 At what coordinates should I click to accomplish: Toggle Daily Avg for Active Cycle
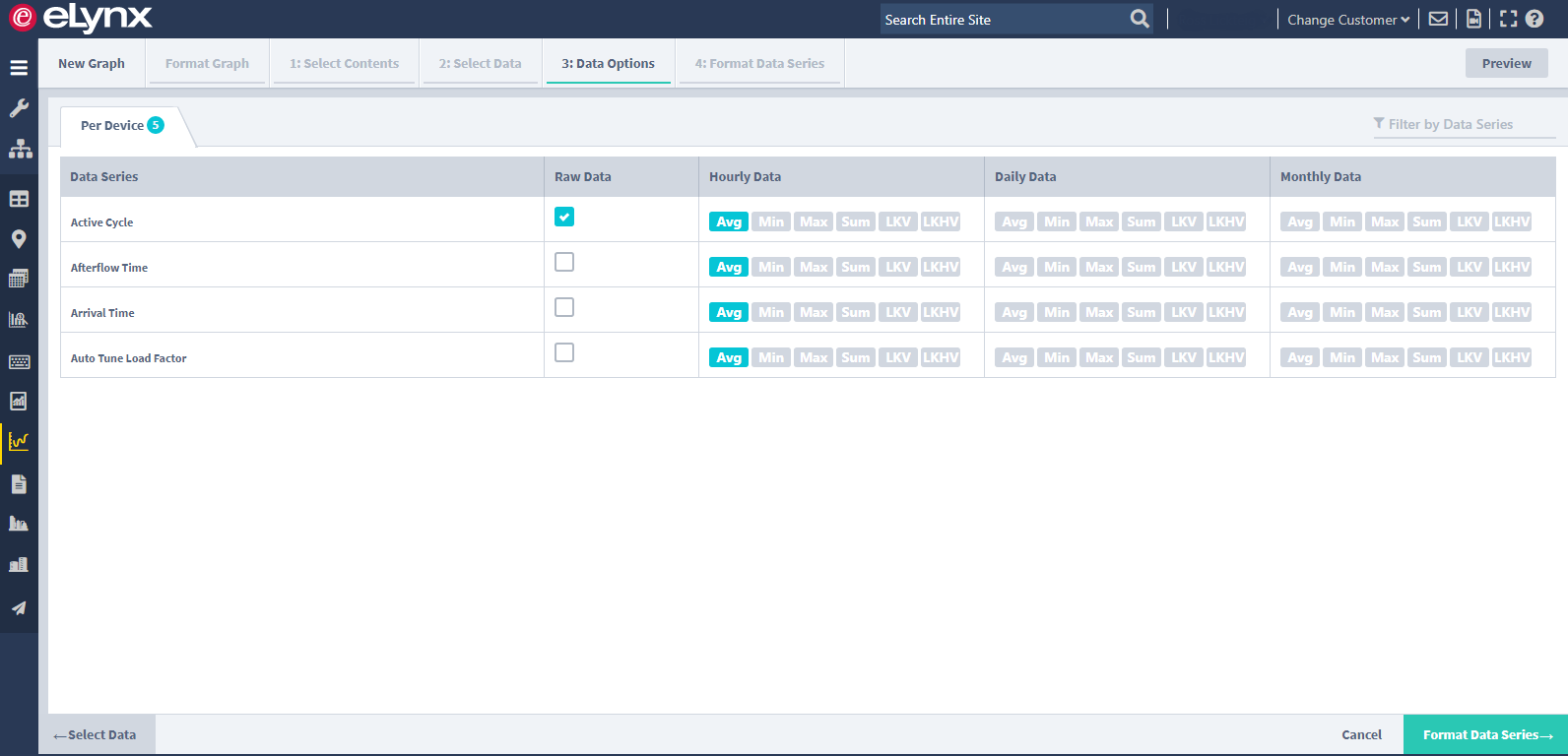click(x=1014, y=221)
